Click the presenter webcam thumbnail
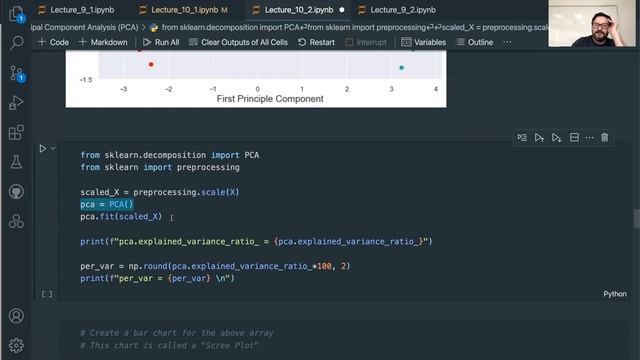640x360 pixels. (x=592, y=23)
